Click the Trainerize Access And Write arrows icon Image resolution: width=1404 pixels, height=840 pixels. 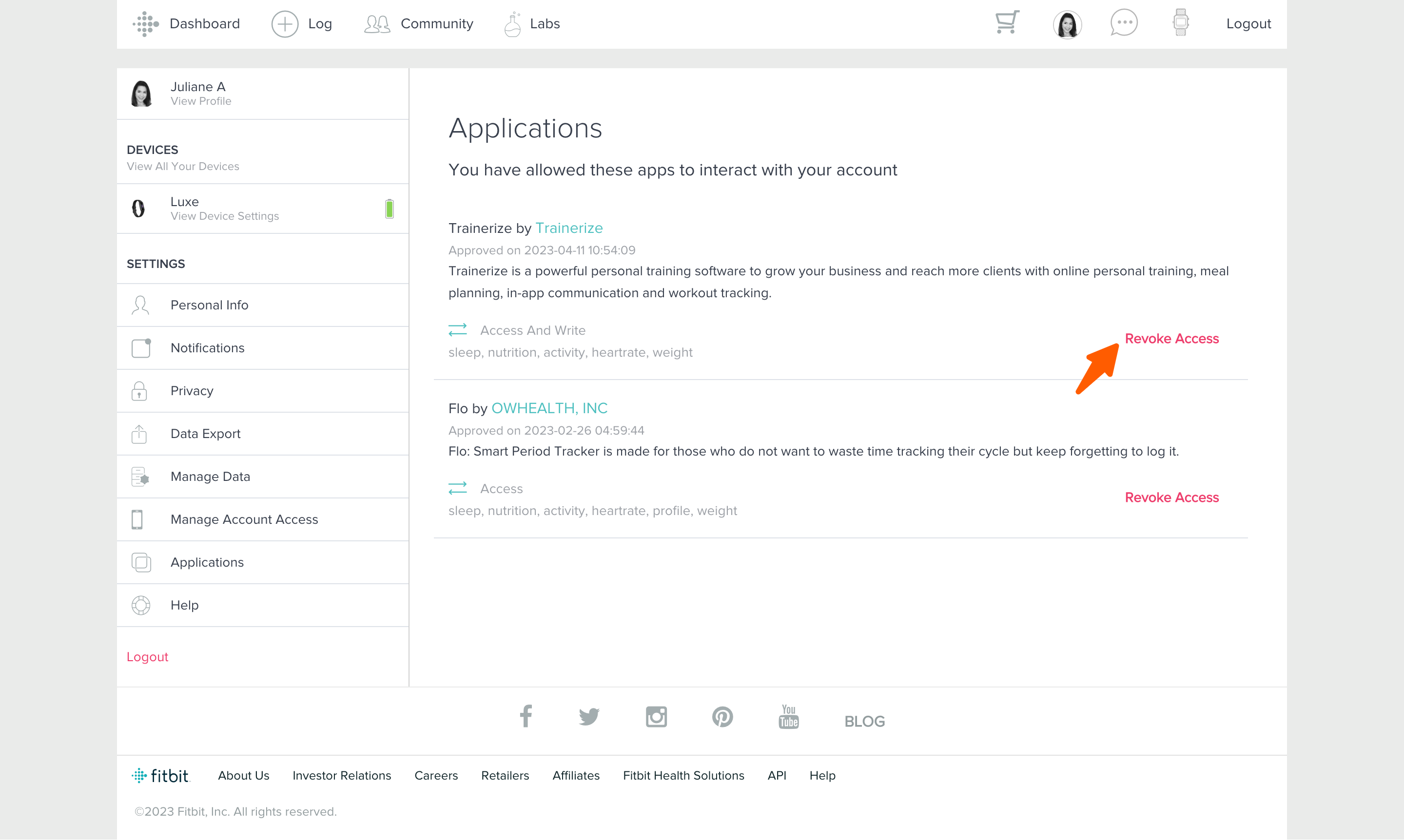click(458, 330)
